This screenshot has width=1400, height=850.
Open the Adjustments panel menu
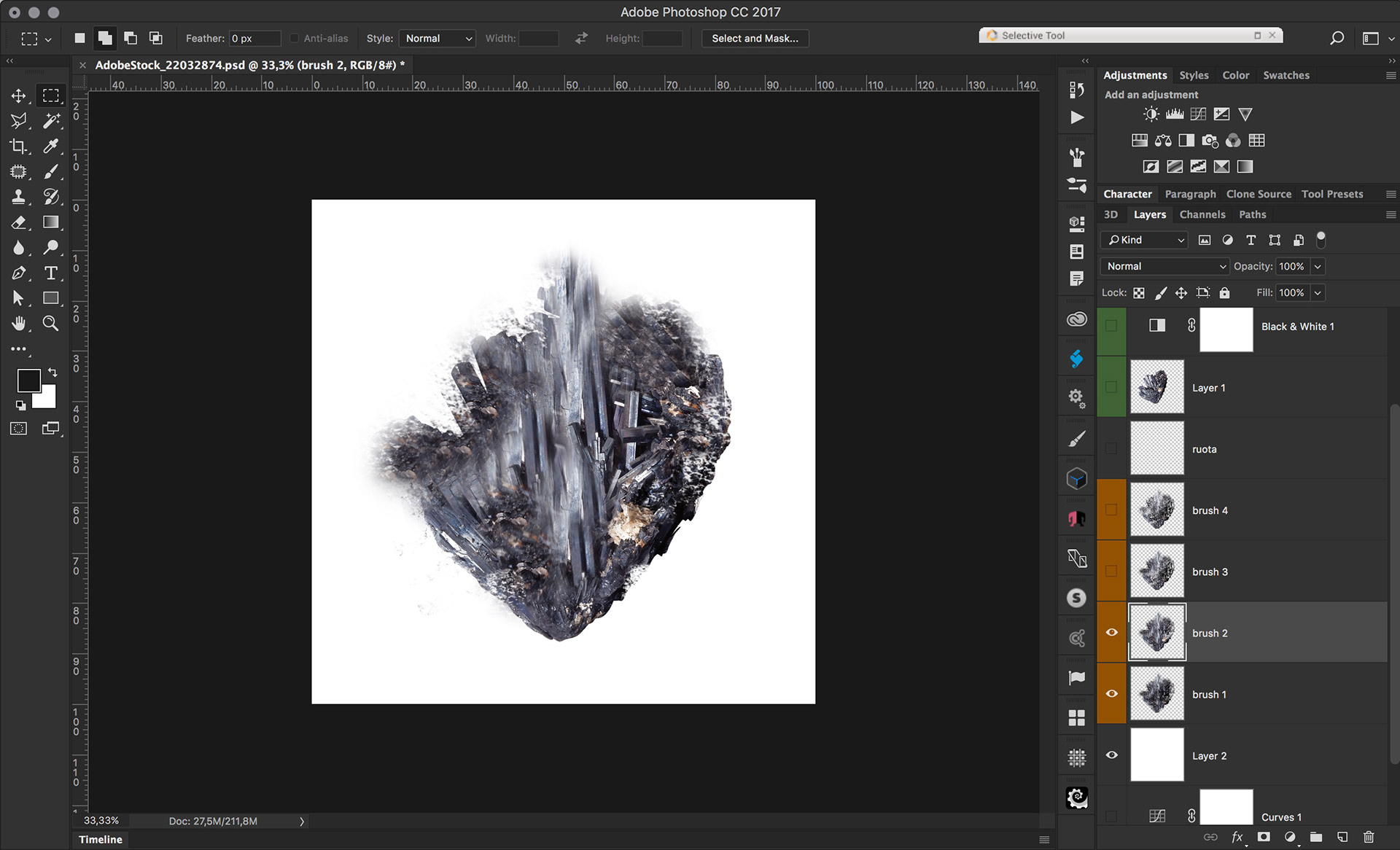[x=1391, y=75]
